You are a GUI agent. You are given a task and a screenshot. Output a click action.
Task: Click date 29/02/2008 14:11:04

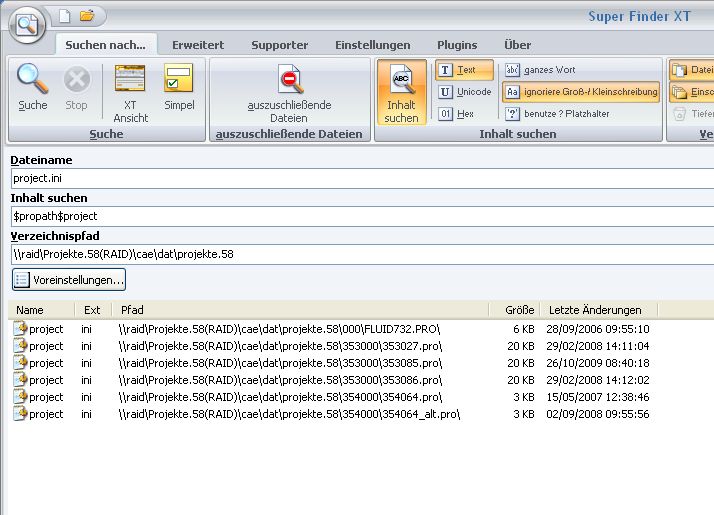coord(597,346)
